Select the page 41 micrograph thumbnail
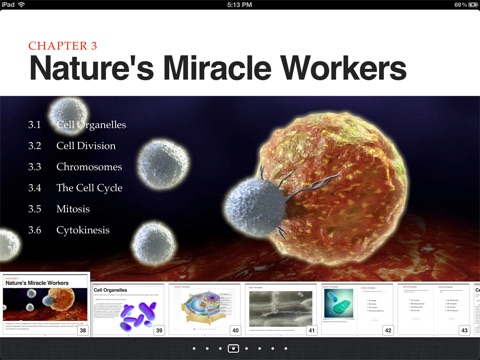The height and width of the screenshot is (360, 480). click(281, 309)
